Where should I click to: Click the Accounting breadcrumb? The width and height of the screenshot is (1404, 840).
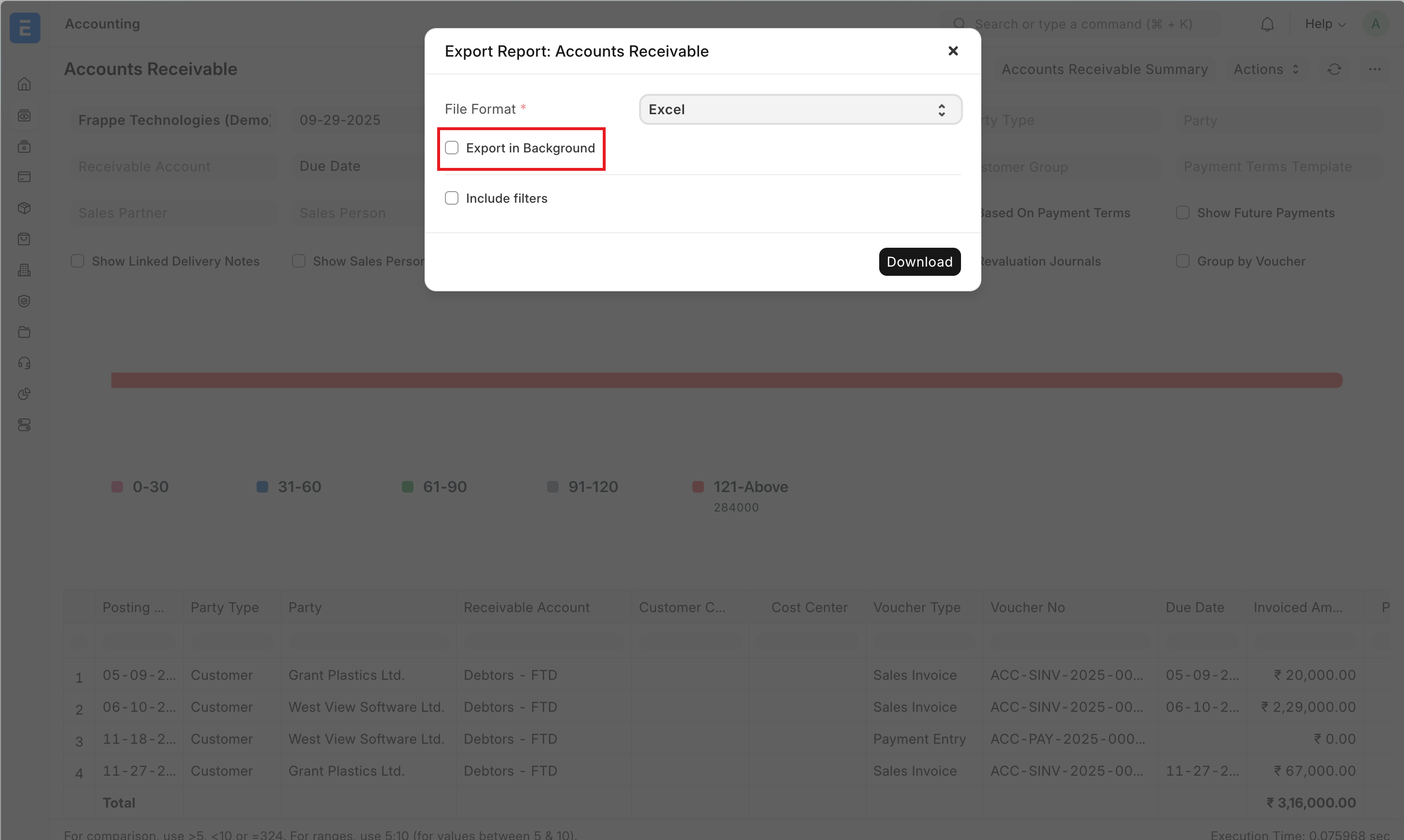102,24
